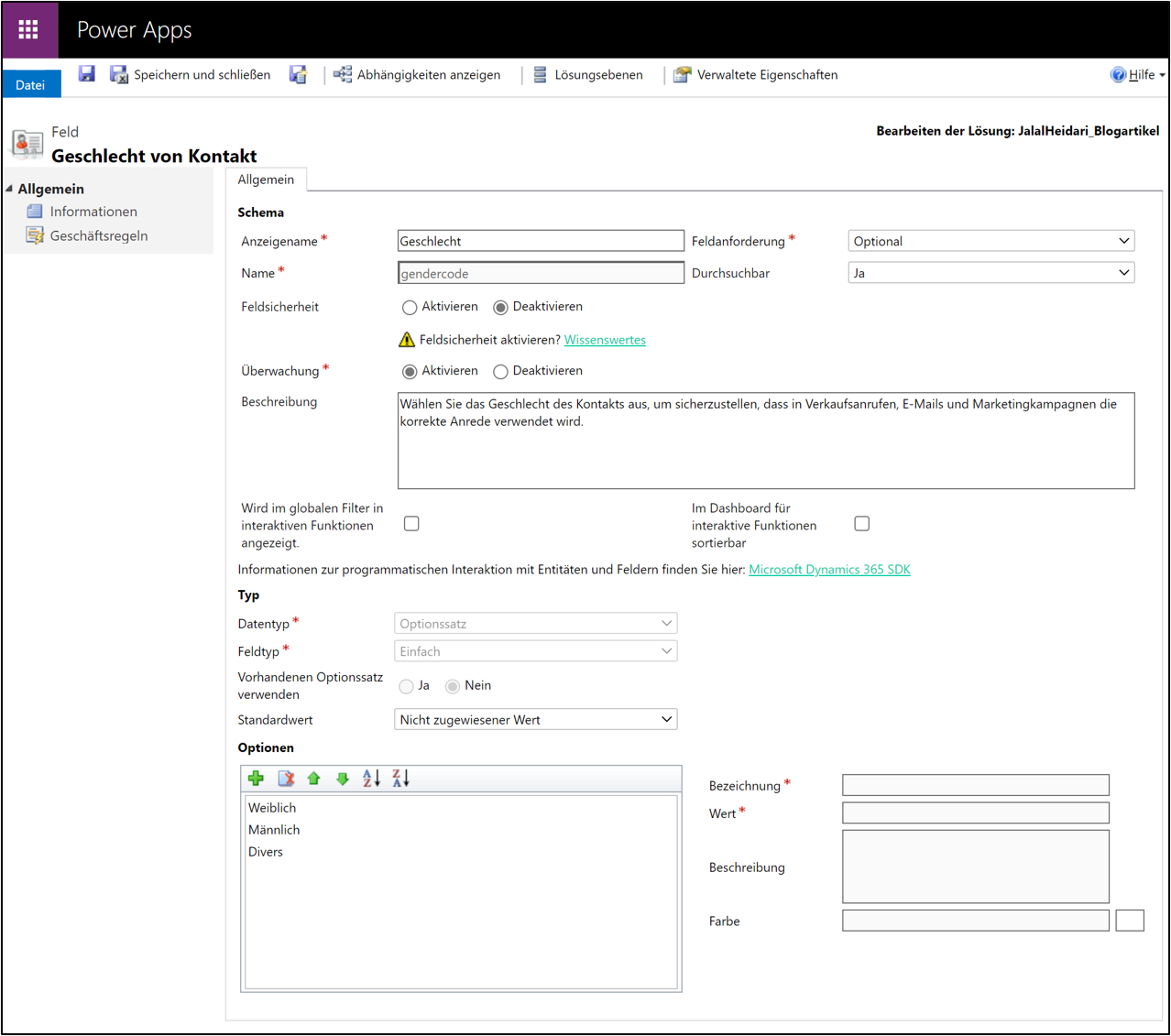
Task: Open the Wissenswertes link
Action: (605, 340)
